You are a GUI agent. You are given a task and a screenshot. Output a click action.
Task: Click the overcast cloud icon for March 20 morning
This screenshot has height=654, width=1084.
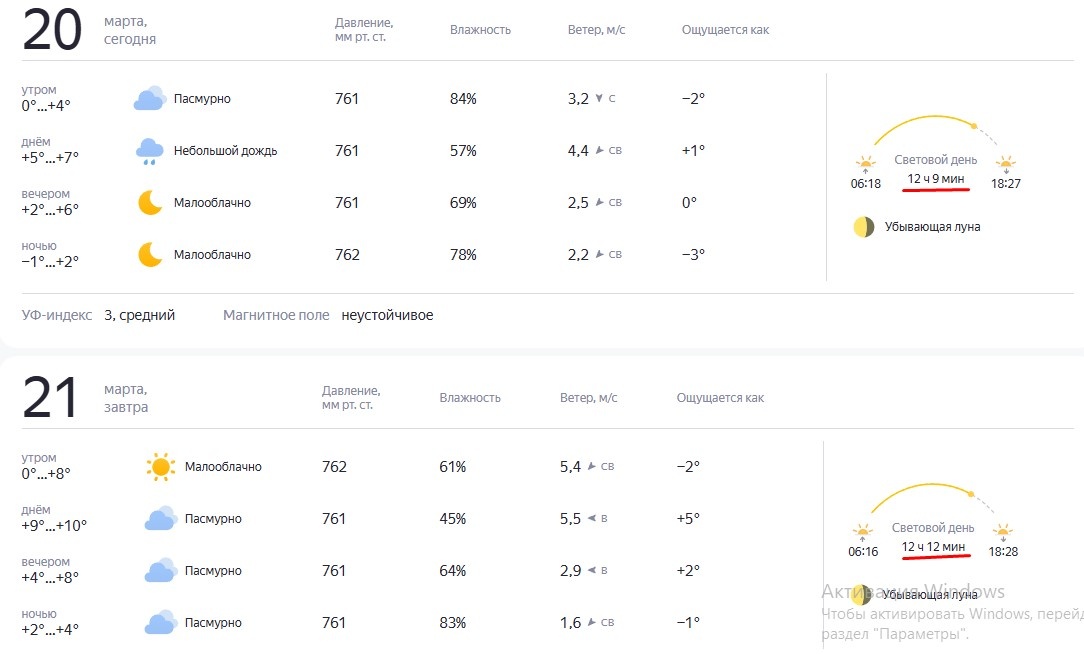(x=149, y=99)
